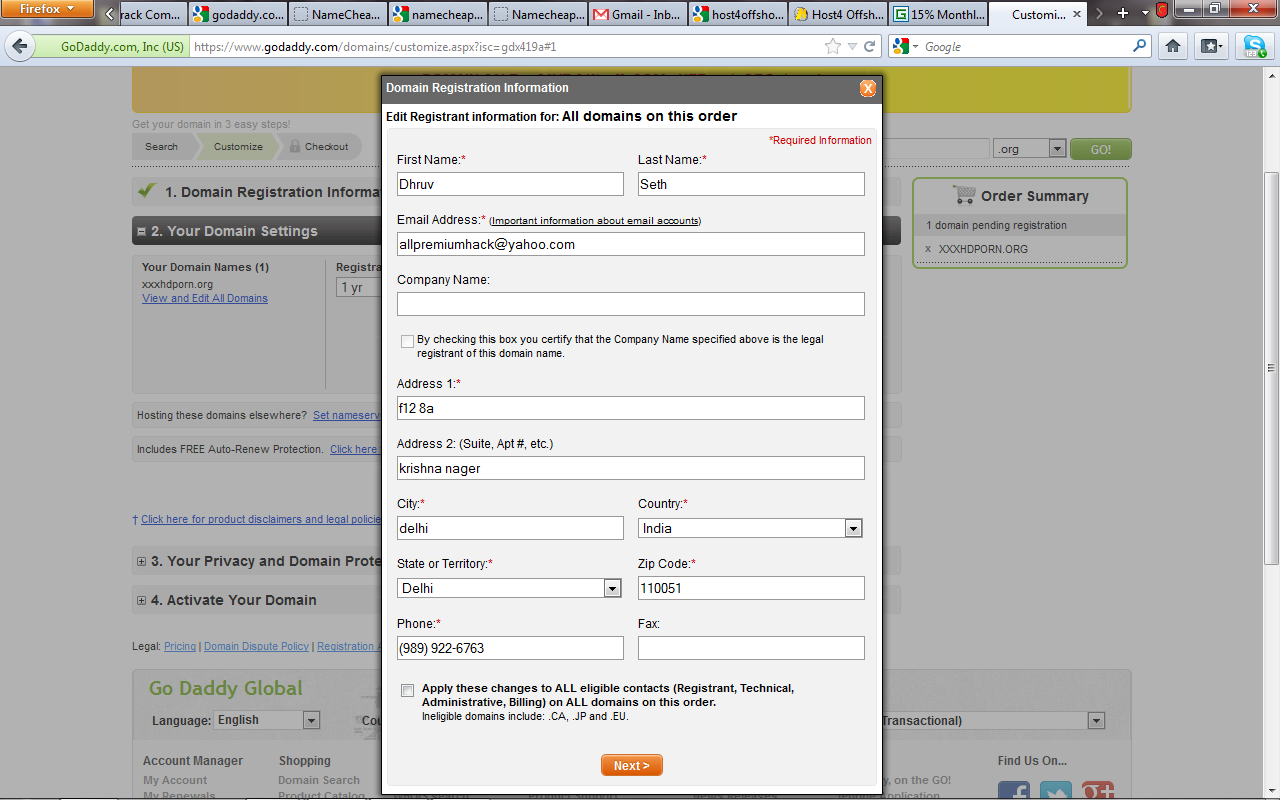1280x800 pixels.
Task: Open the My Account footer link
Action: point(175,780)
